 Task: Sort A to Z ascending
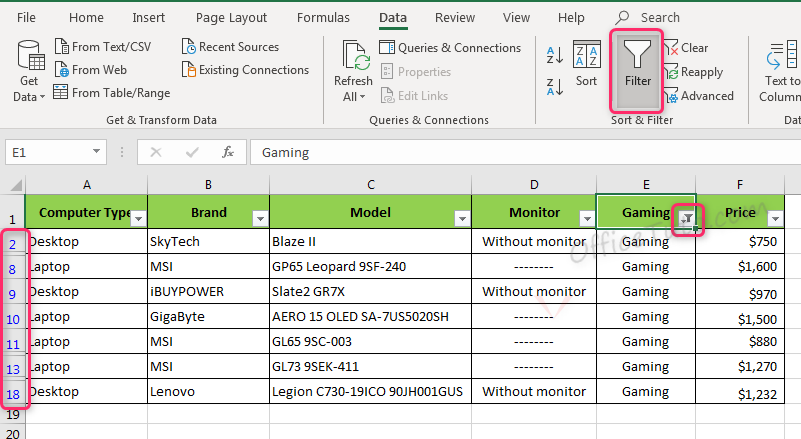[x=555, y=55]
